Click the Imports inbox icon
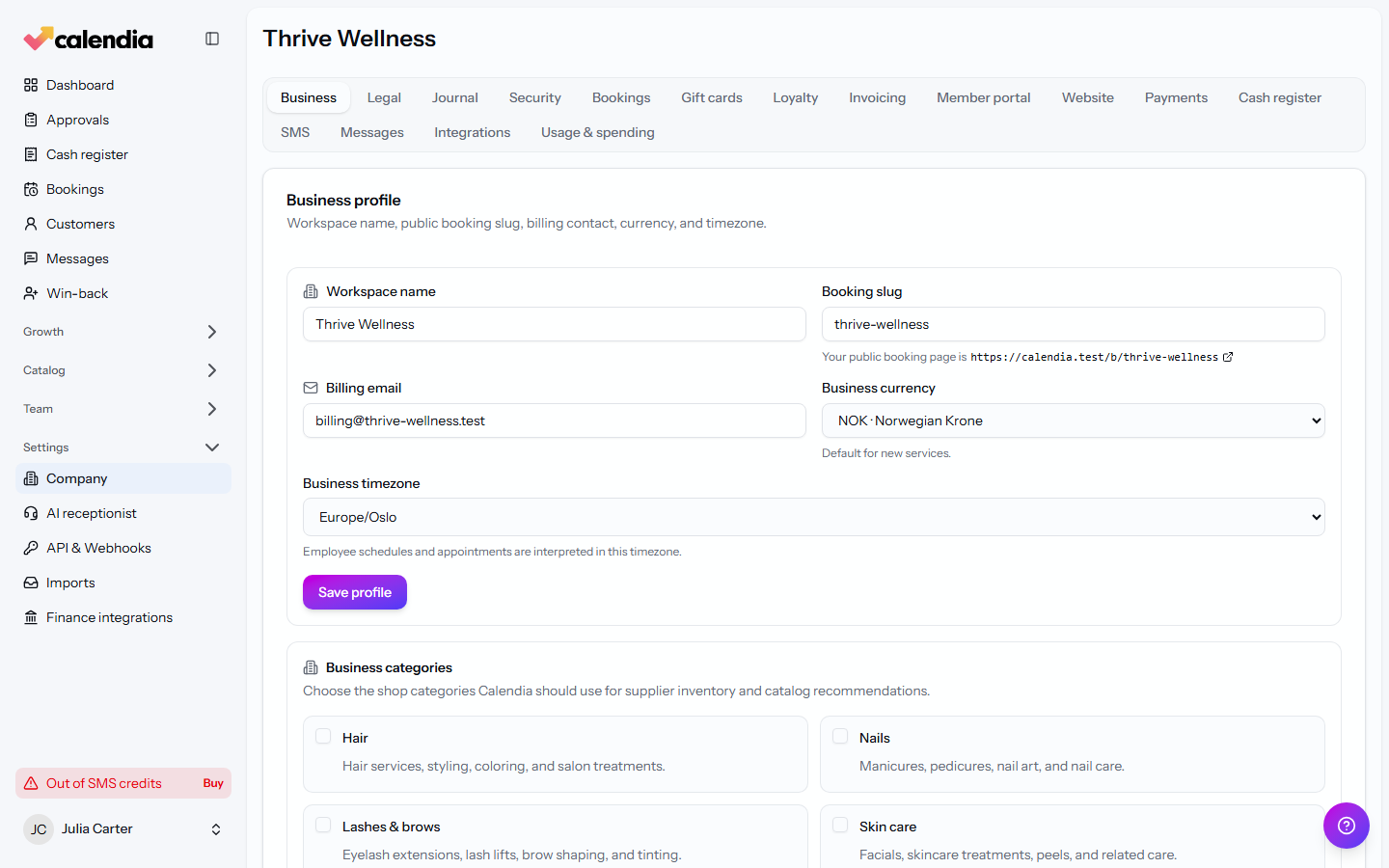The width and height of the screenshot is (1389, 868). (x=31, y=583)
